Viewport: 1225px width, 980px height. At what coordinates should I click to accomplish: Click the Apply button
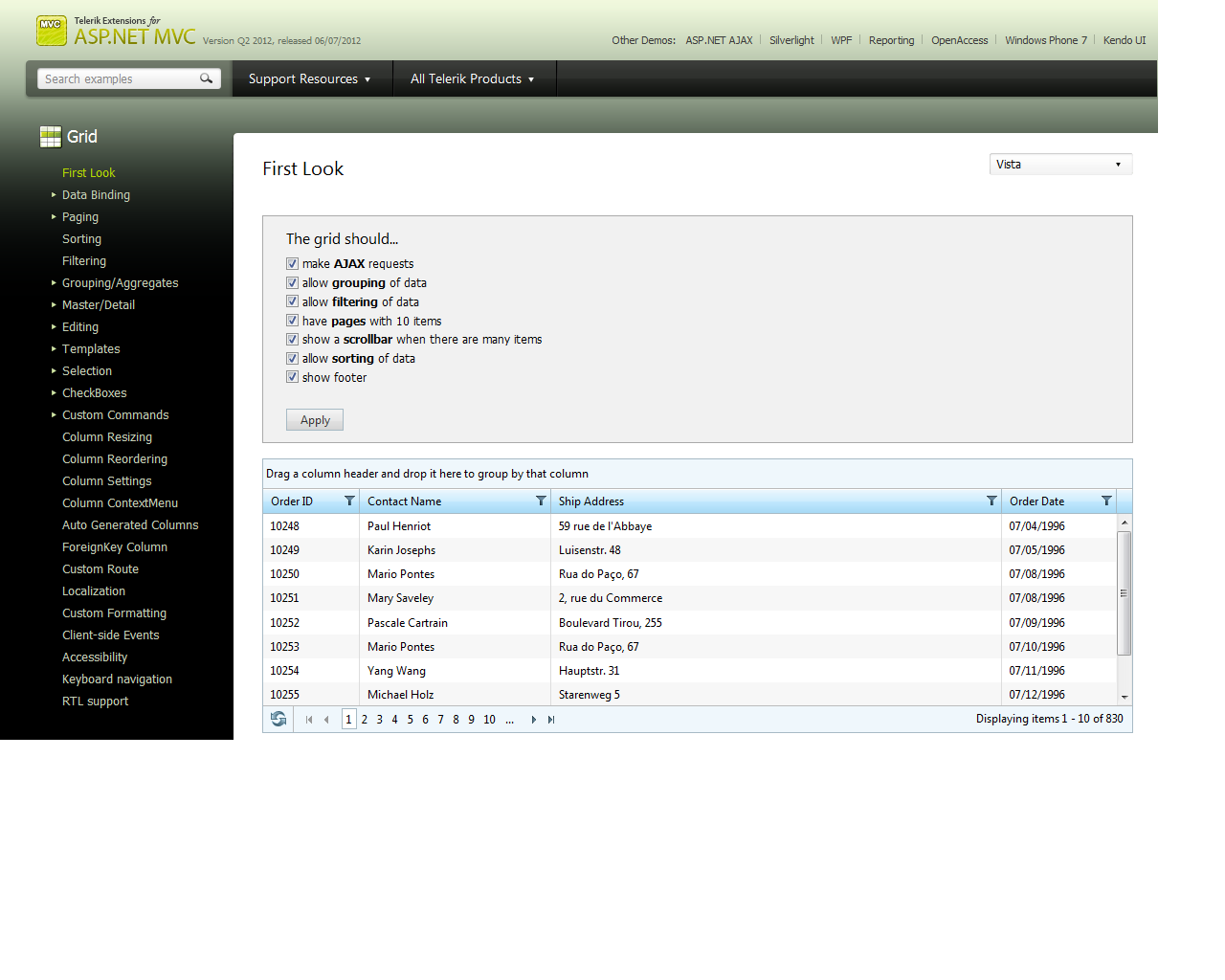pos(315,420)
